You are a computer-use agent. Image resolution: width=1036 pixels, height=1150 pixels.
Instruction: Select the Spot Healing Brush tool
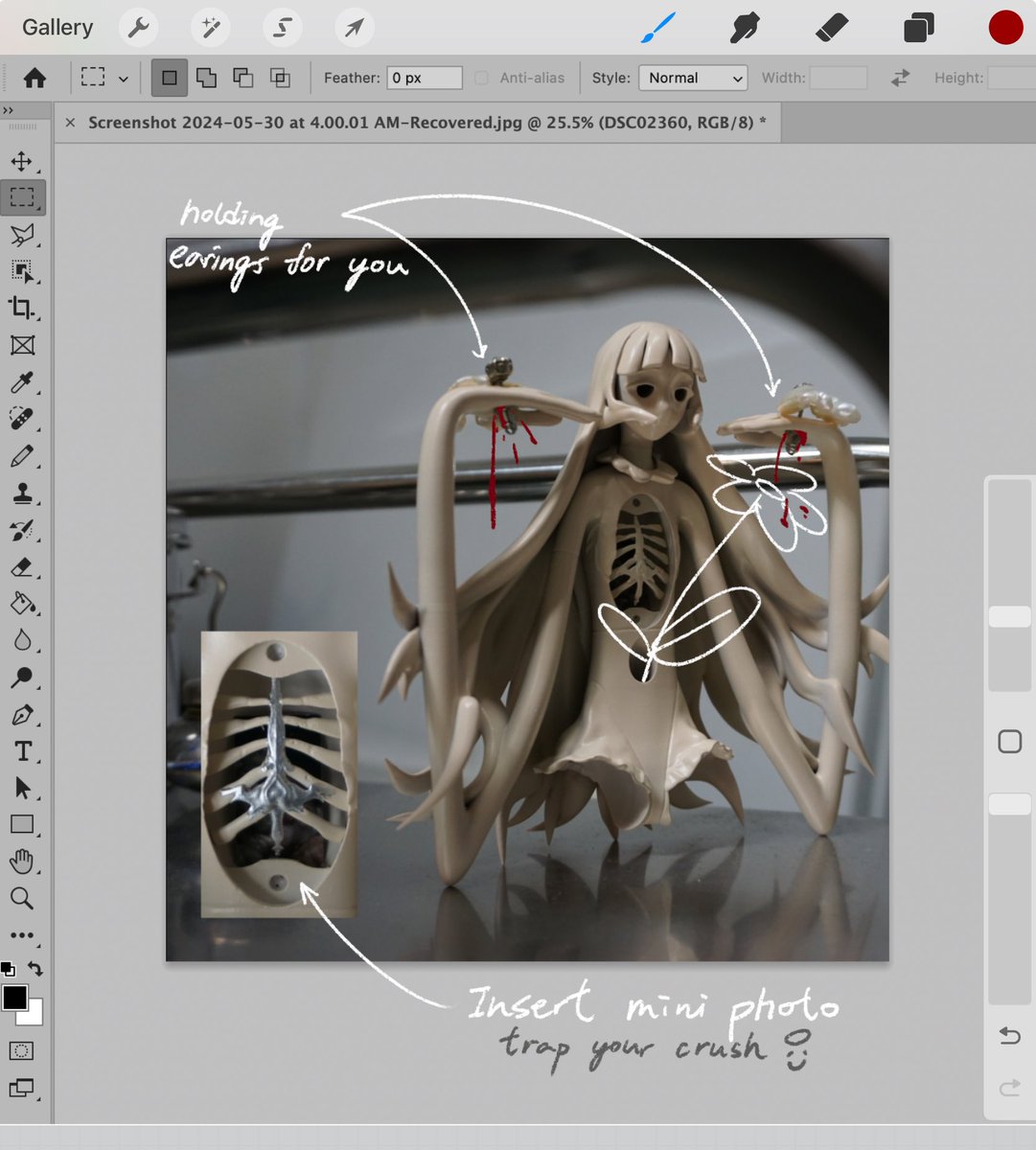tap(22, 419)
